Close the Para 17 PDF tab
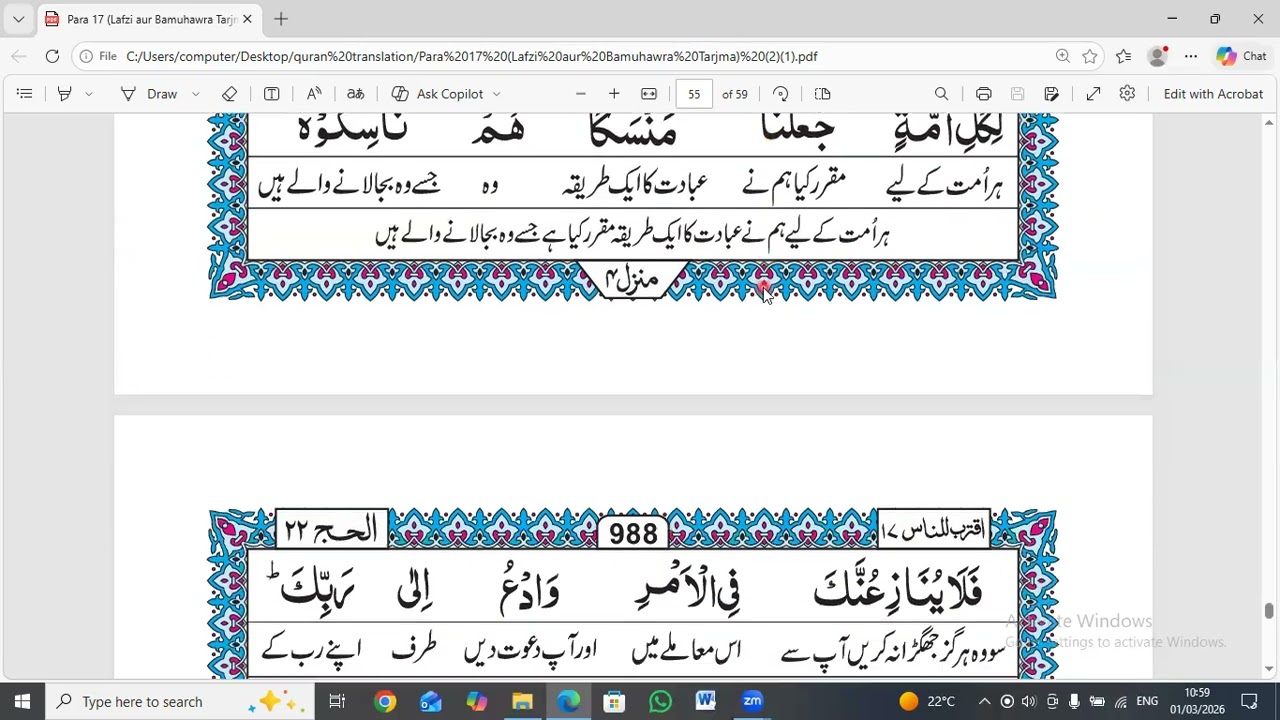 coord(247,19)
